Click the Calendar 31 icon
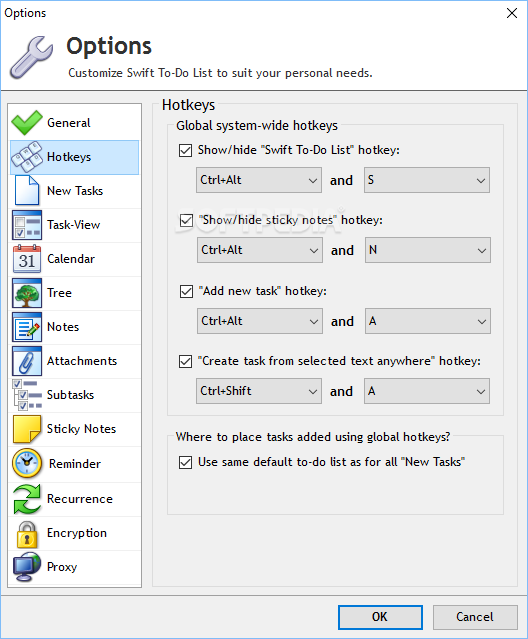 (x=27, y=259)
